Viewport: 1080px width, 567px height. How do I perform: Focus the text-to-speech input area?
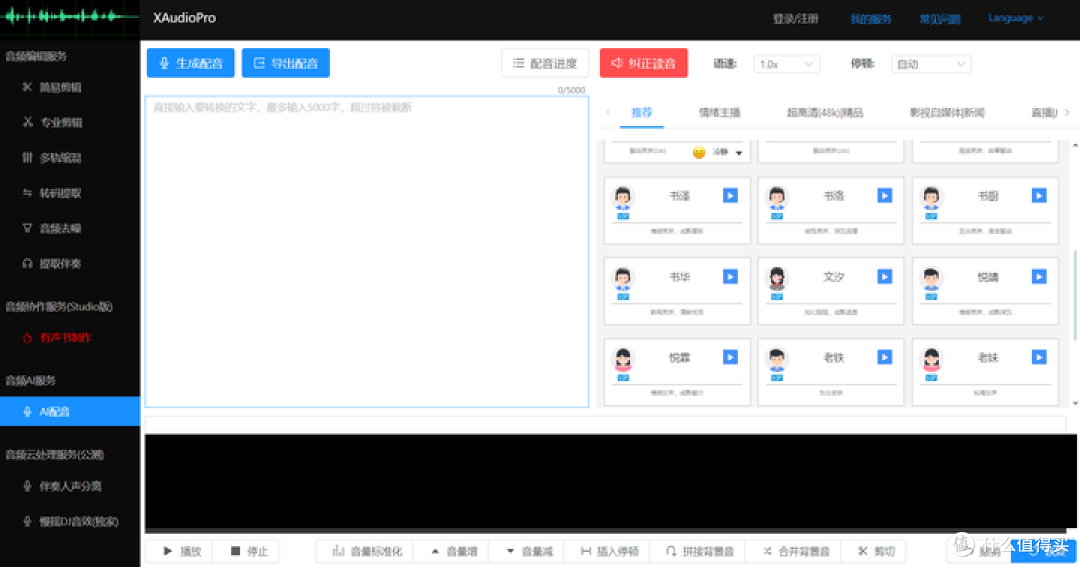(366, 251)
